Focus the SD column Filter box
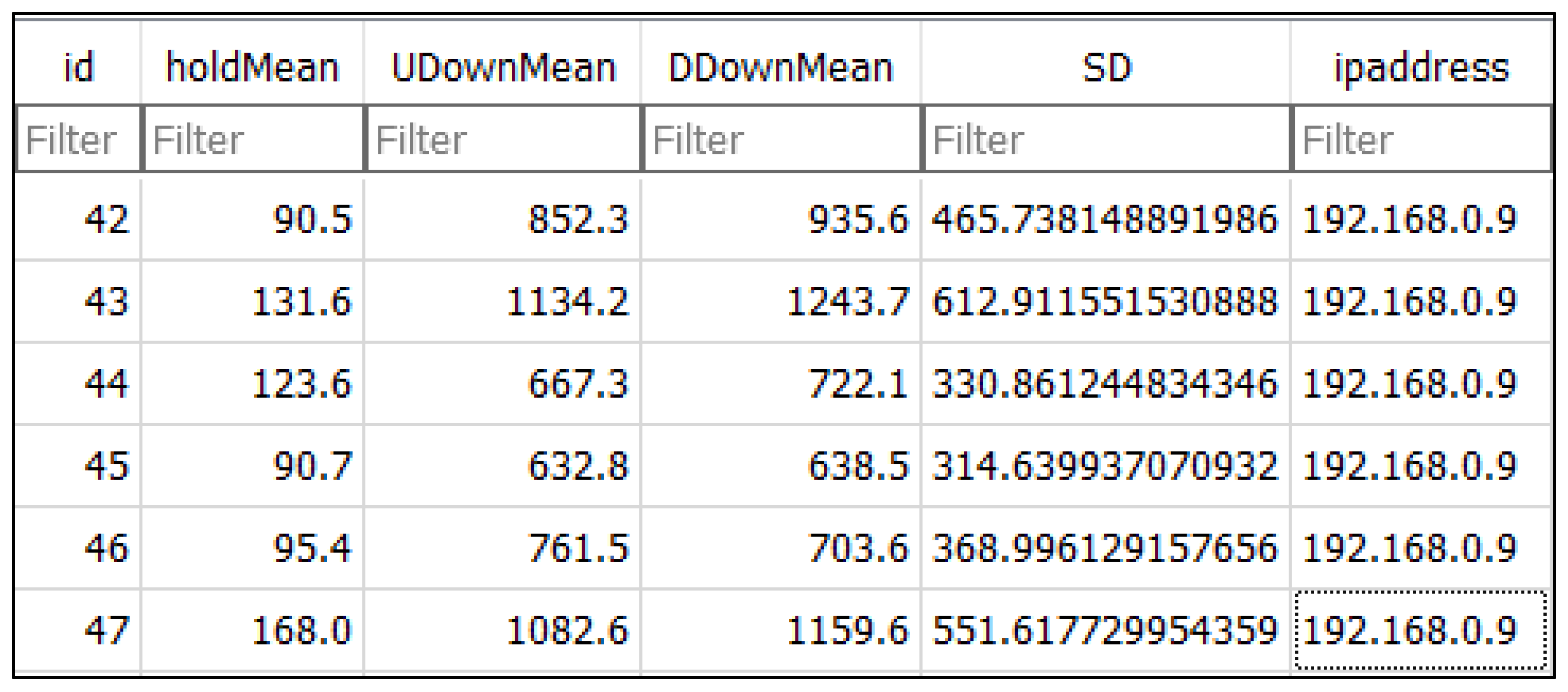1568x692 pixels. coord(1107,139)
